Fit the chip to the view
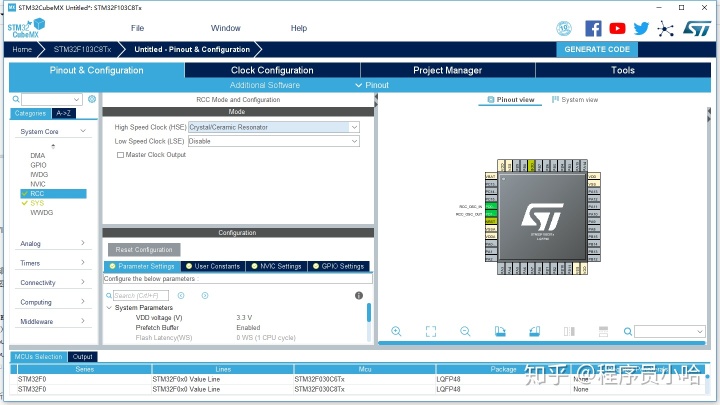This screenshot has height=405, width=720. point(431,332)
